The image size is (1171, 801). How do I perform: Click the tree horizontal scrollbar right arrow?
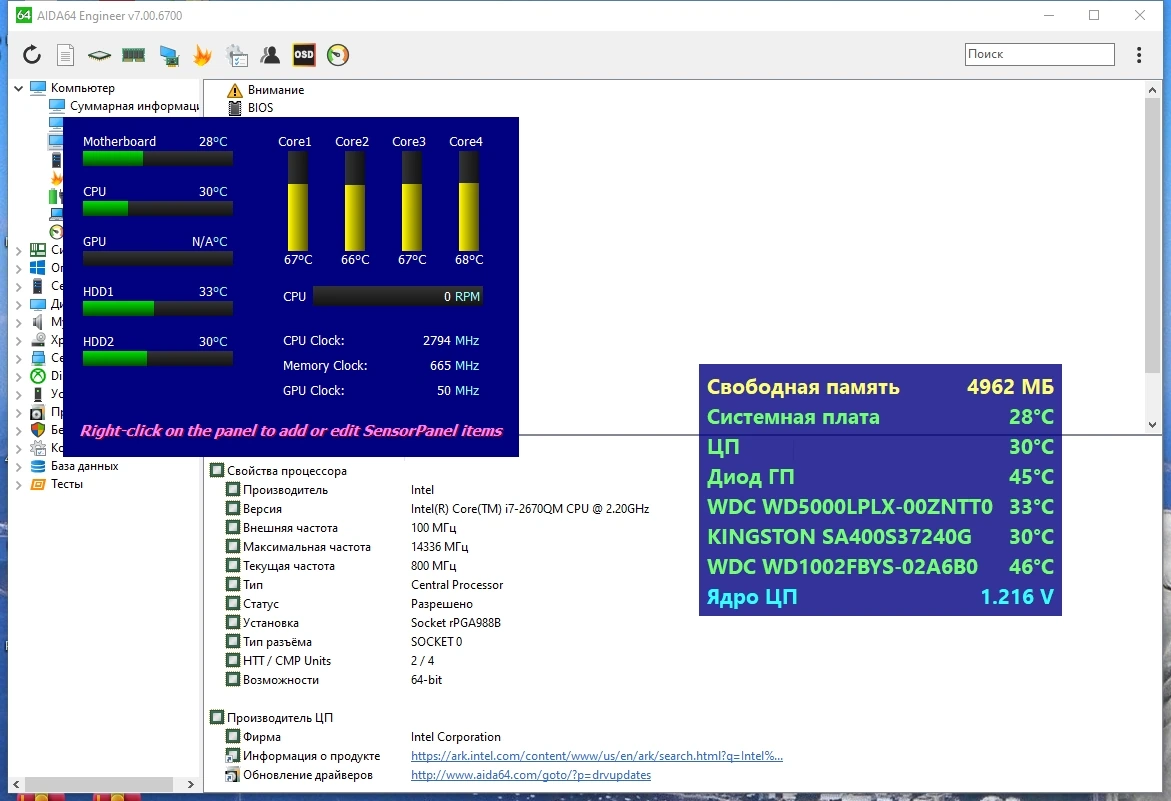pyautogui.click(x=190, y=784)
